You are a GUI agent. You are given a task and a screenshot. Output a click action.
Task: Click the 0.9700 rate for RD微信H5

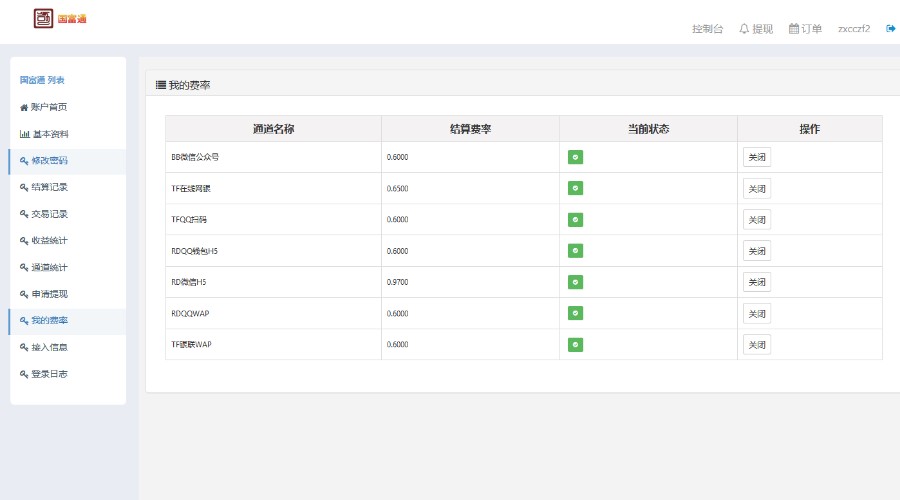click(397, 282)
